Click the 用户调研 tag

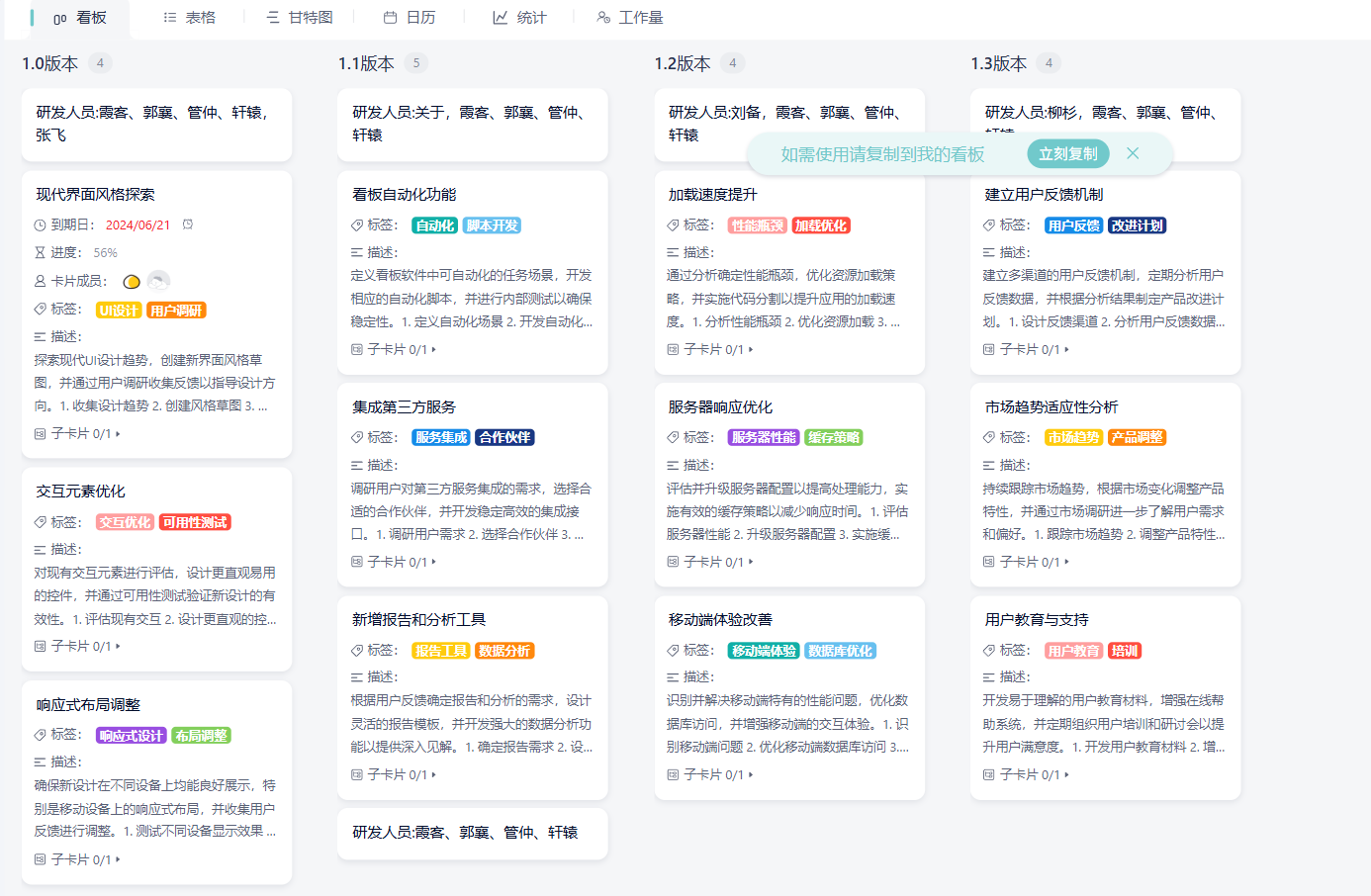coord(176,311)
